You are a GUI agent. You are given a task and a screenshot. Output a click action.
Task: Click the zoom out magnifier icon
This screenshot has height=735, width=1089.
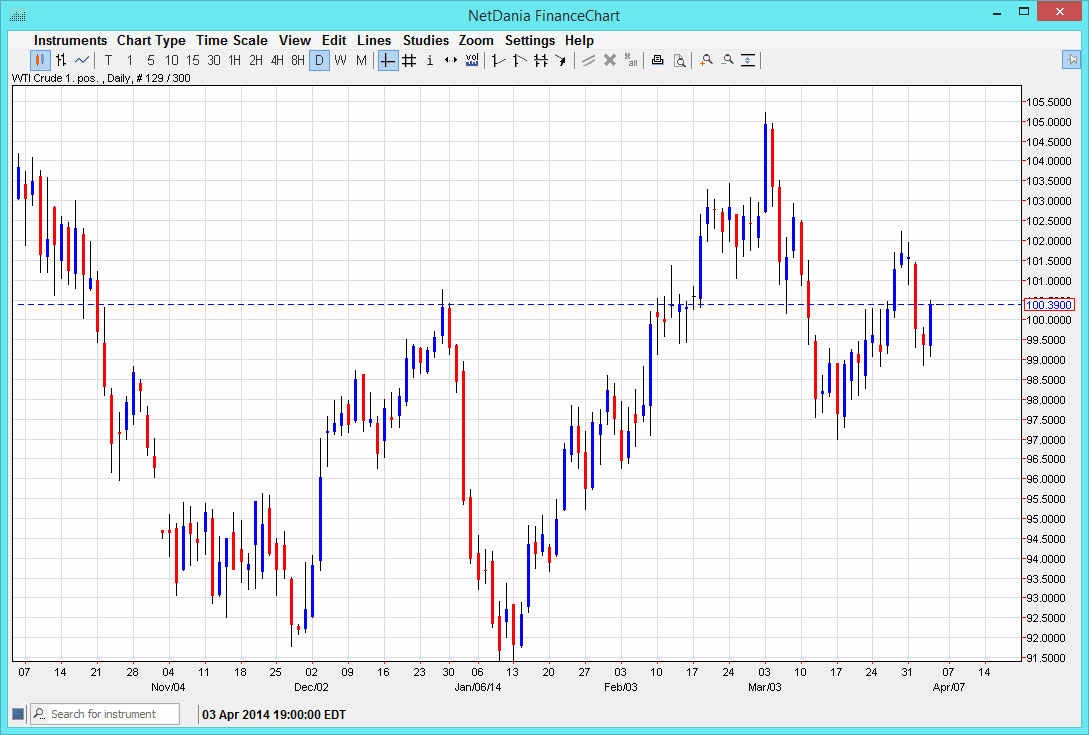(727, 61)
